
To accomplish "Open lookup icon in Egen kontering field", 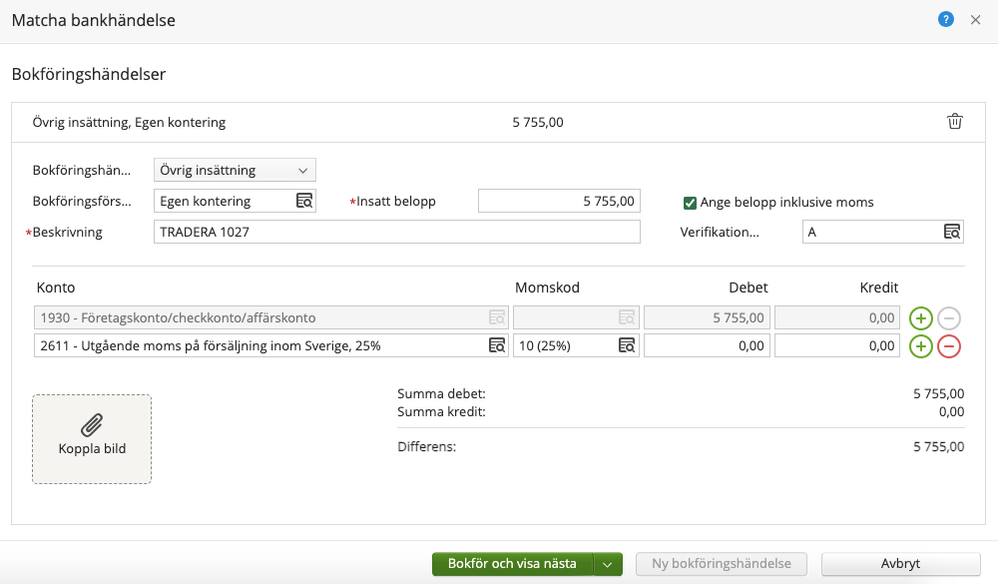I will (x=304, y=201).
